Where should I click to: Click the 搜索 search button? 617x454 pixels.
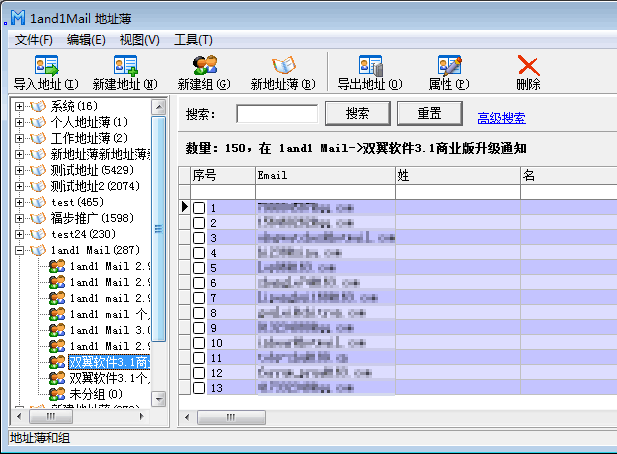pos(357,113)
